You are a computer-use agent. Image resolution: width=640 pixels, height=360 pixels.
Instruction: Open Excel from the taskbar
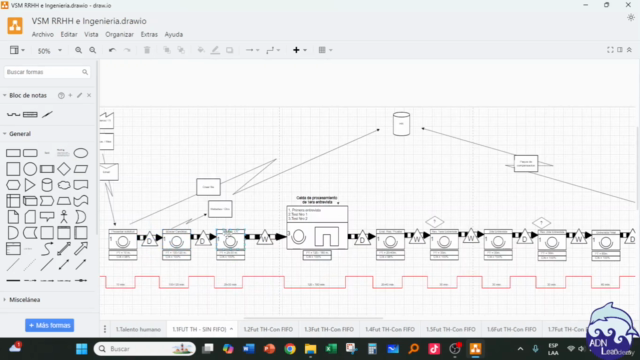tap(331, 349)
